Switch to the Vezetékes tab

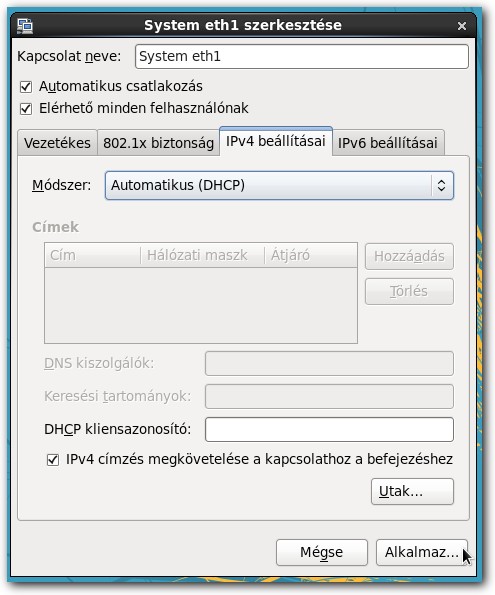pos(57,143)
